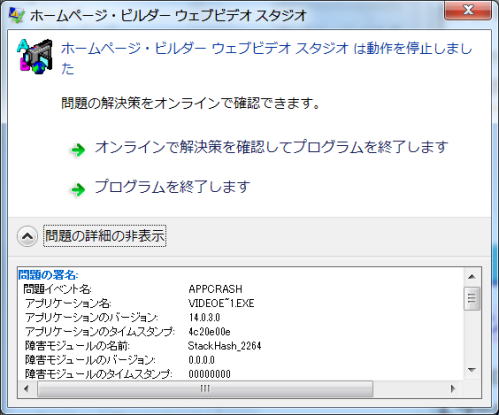Click the green arrow beside オンラインで解決策を確認

[x=78, y=150]
